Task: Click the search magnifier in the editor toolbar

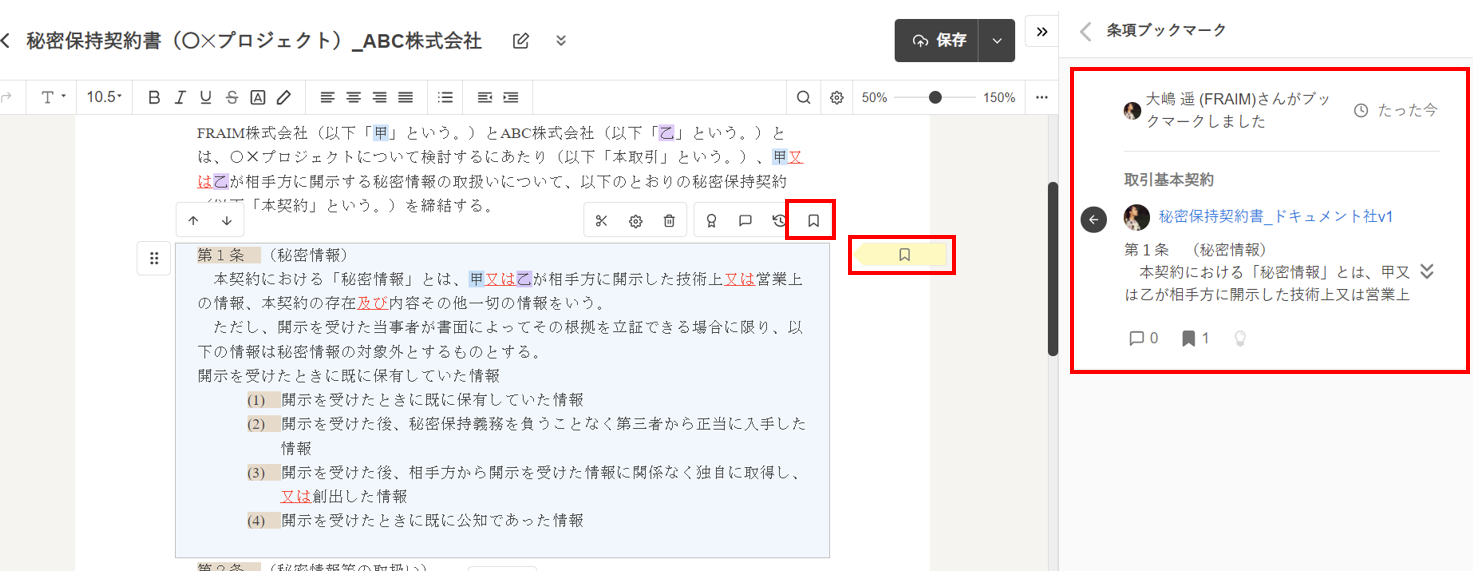Action: (804, 97)
